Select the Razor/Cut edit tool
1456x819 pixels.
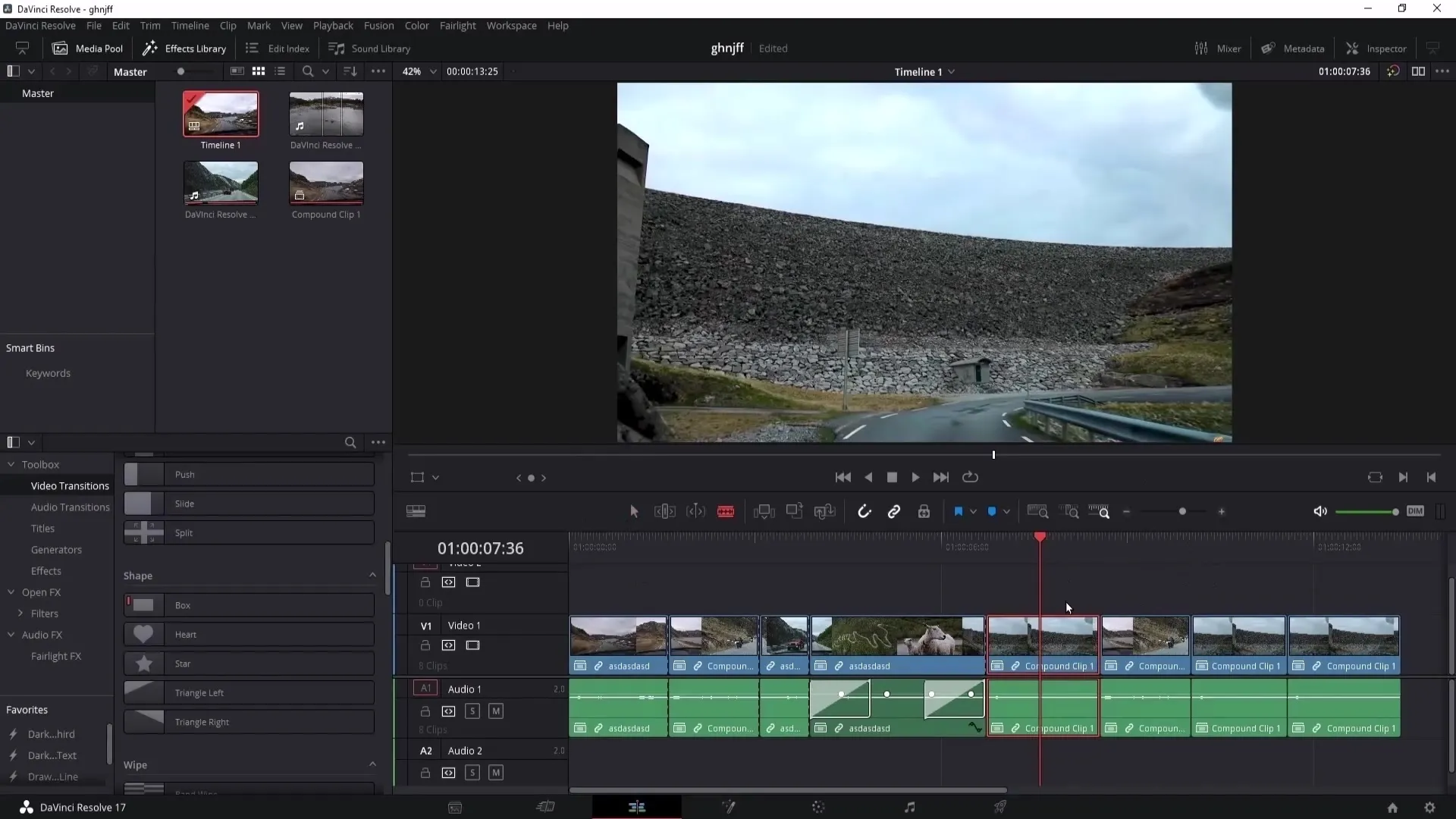(726, 511)
